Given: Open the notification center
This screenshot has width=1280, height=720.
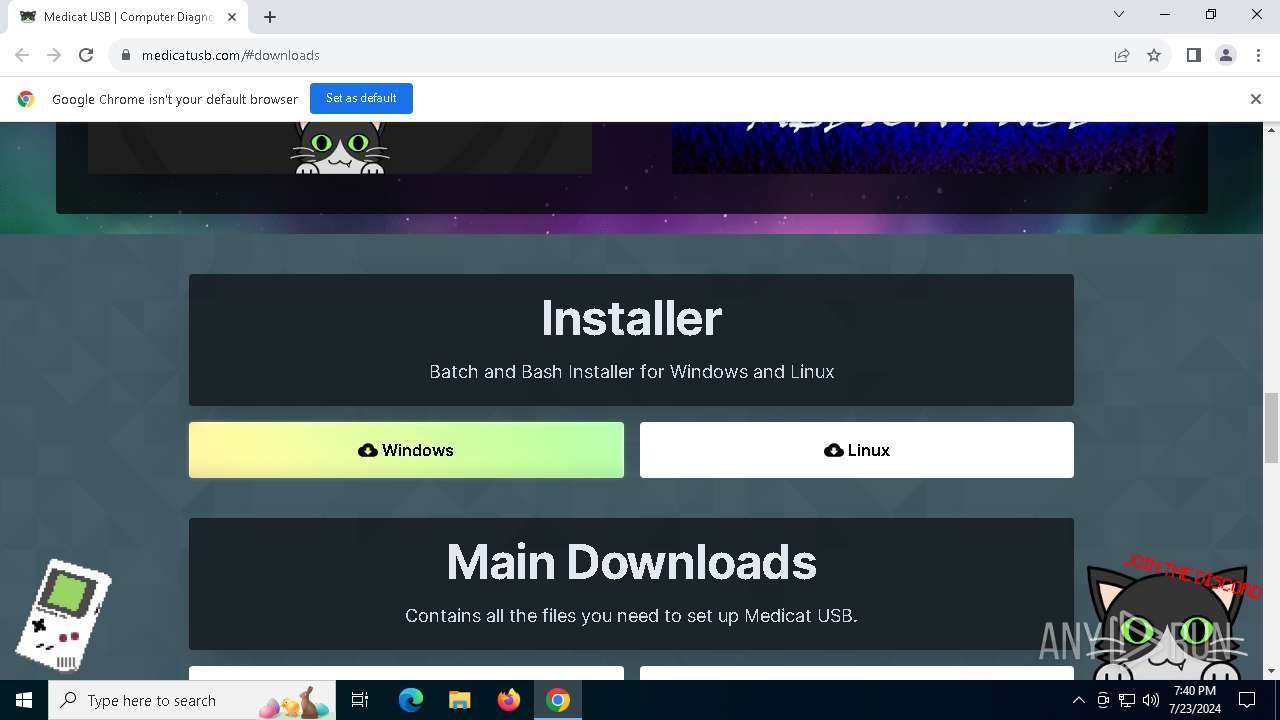Looking at the screenshot, I should pos(1248,700).
